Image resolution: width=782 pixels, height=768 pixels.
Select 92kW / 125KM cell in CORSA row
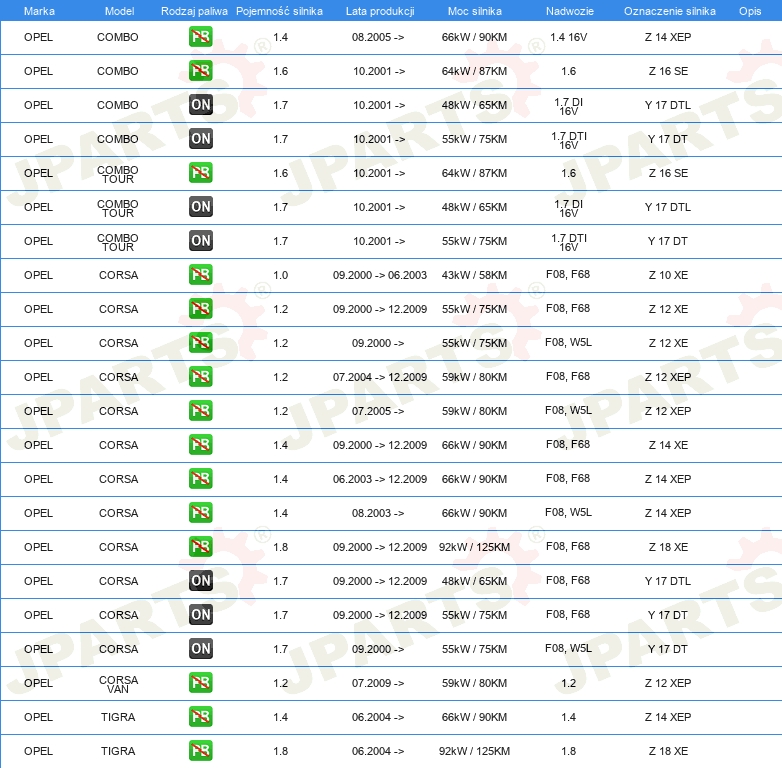pyautogui.click(x=474, y=547)
